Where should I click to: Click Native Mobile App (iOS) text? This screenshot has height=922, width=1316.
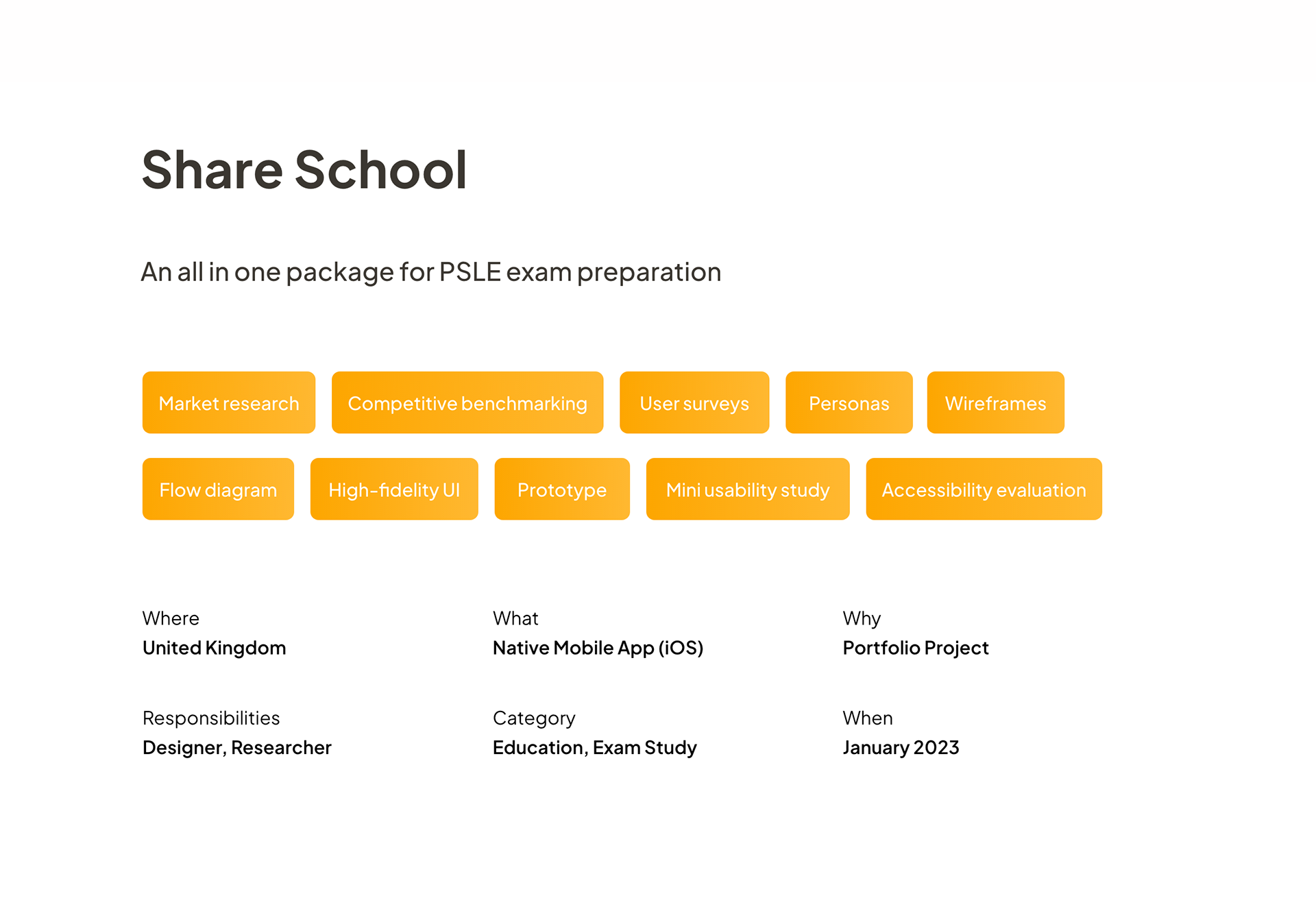coord(598,648)
